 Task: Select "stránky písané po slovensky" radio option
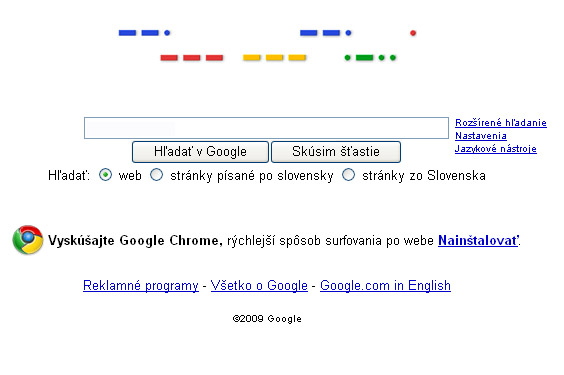pos(156,175)
